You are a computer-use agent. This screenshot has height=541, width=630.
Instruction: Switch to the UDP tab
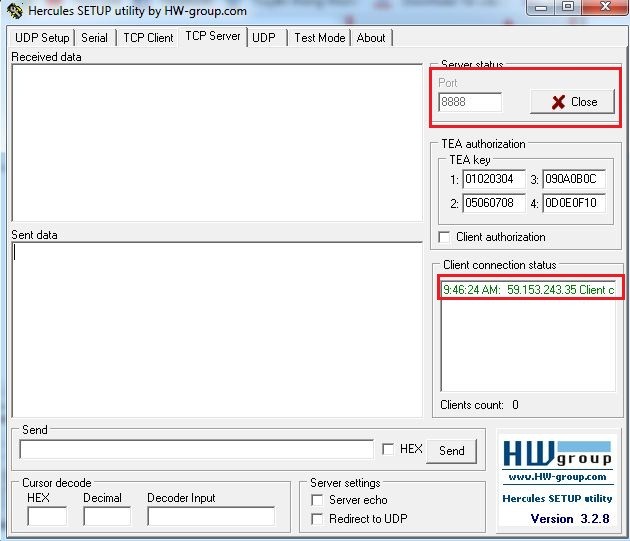click(264, 38)
